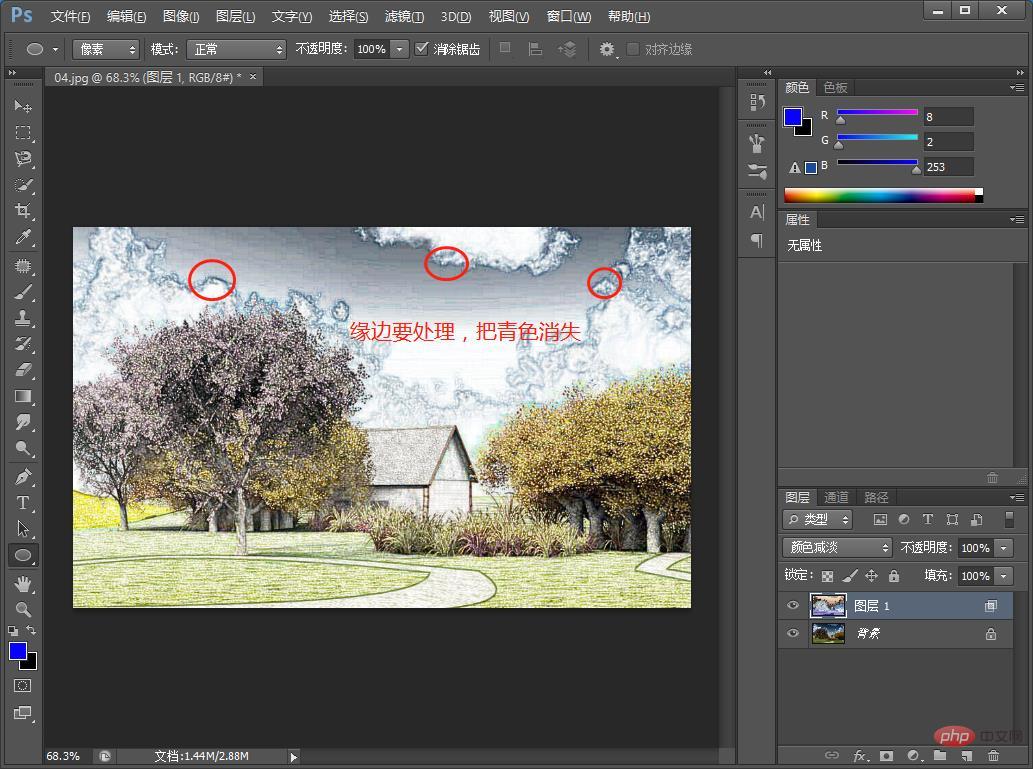Click the color spectrum ramp

pyautogui.click(x=883, y=195)
